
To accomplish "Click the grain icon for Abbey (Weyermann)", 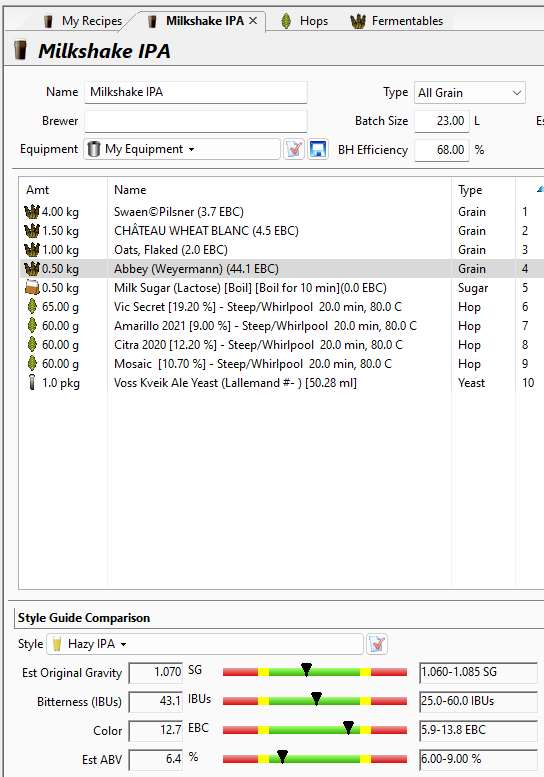I will pyautogui.click(x=32, y=269).
